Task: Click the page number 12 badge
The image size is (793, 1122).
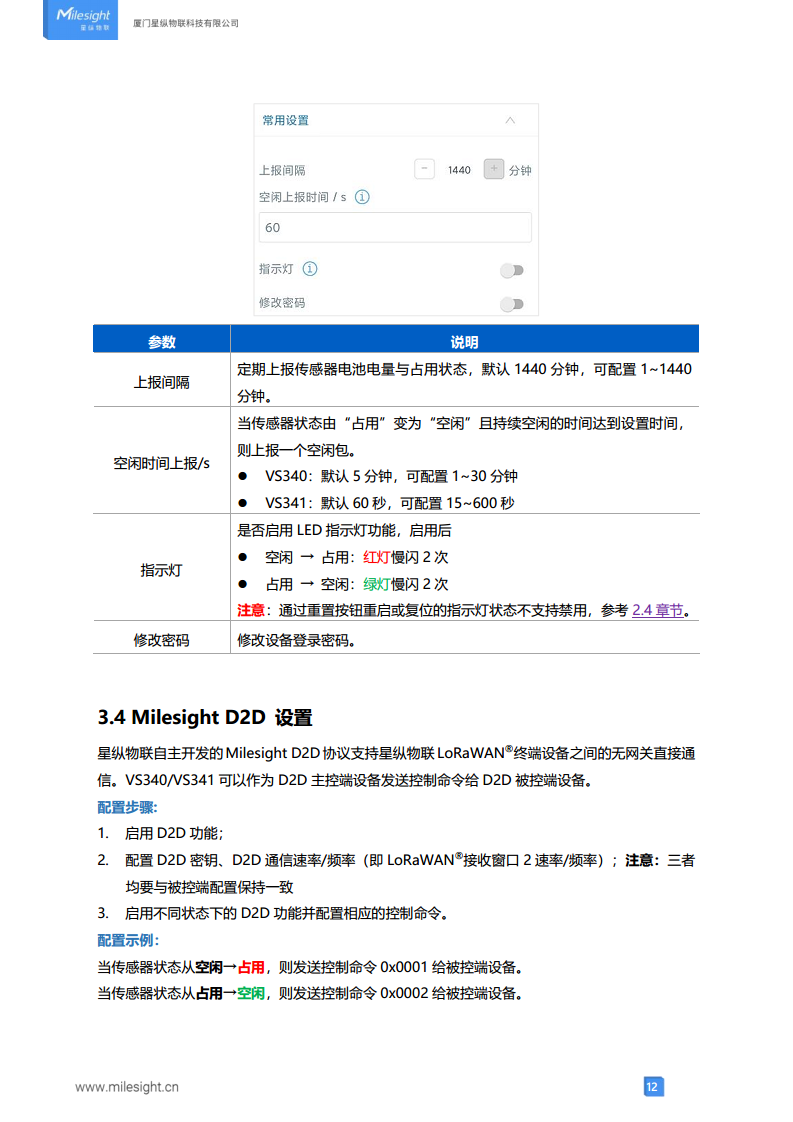Action: click(x=653, y=1087)
